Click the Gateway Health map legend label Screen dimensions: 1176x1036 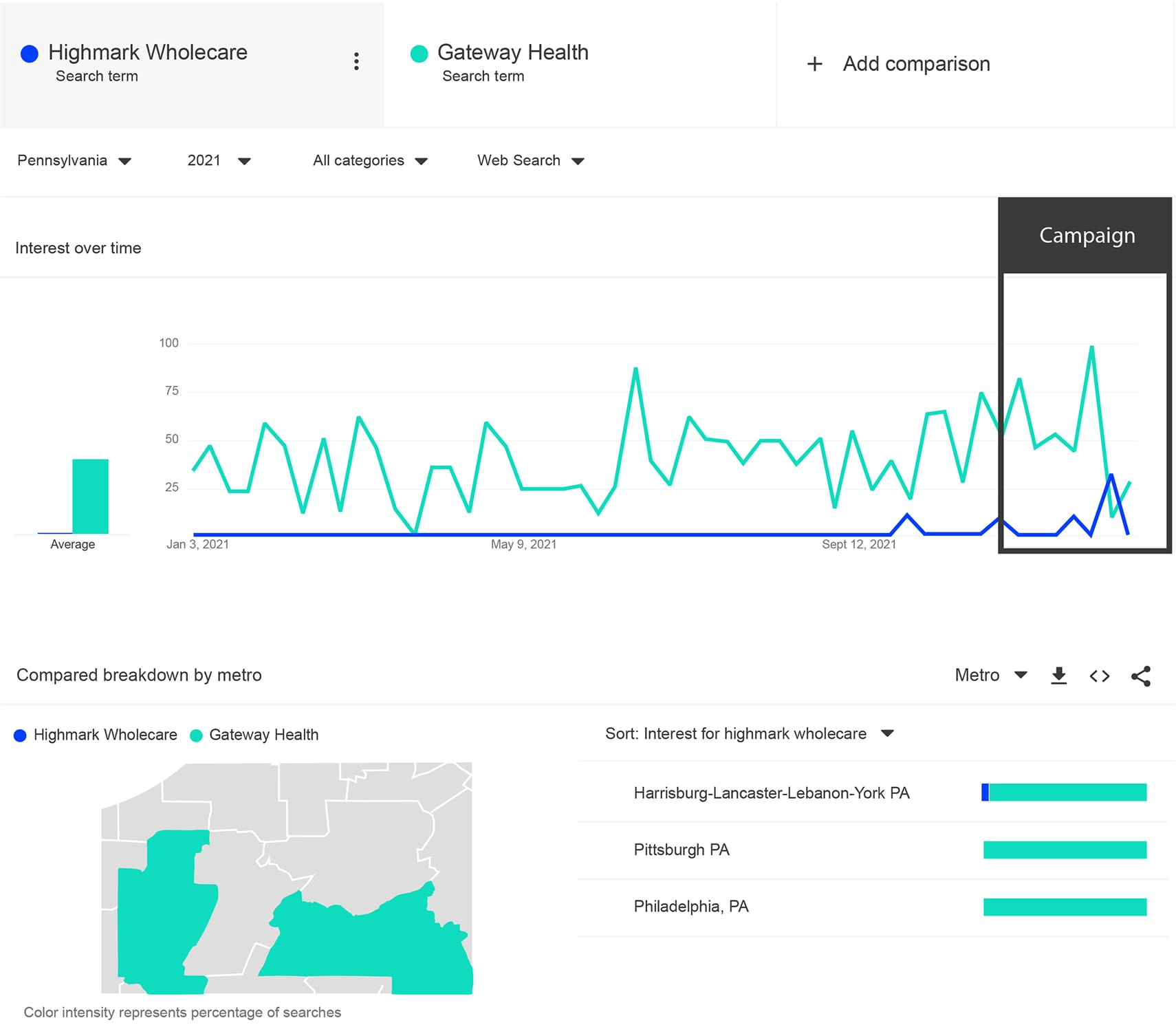[263, 735]
